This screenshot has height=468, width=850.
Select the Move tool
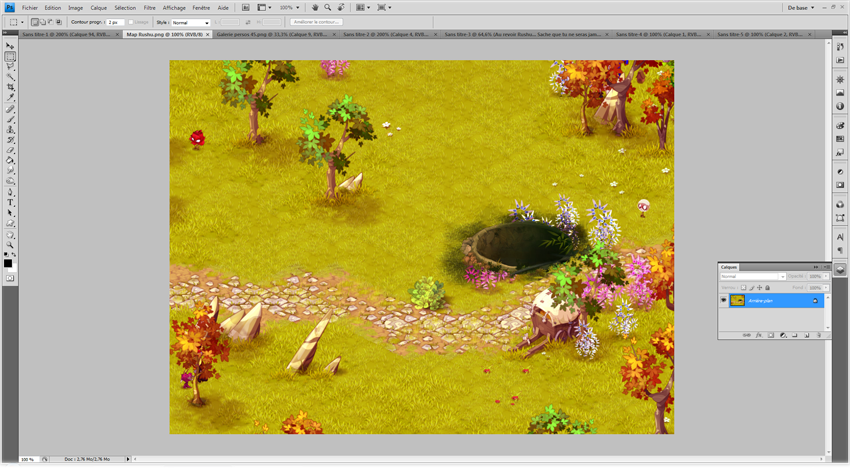[x=10, y=46]
